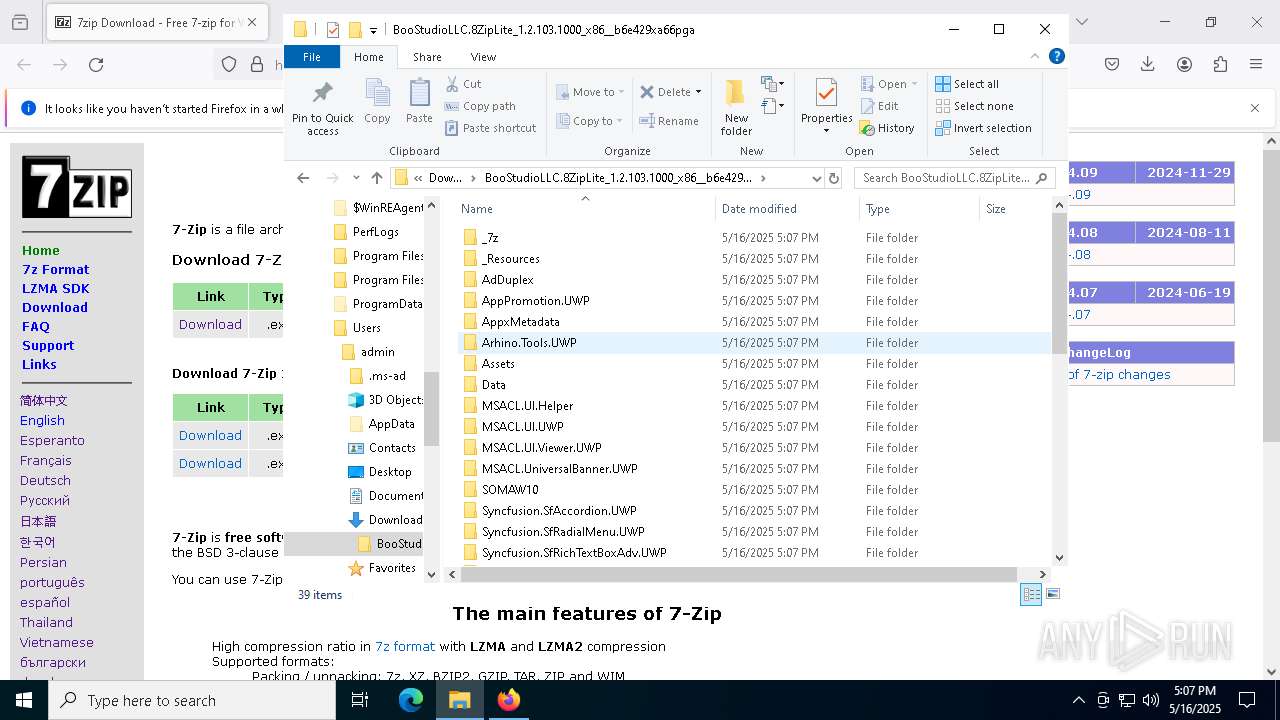The height and width of the screenshot is (720, 1280).
Task: Open Windows Start menu
Action: (24, 700)
